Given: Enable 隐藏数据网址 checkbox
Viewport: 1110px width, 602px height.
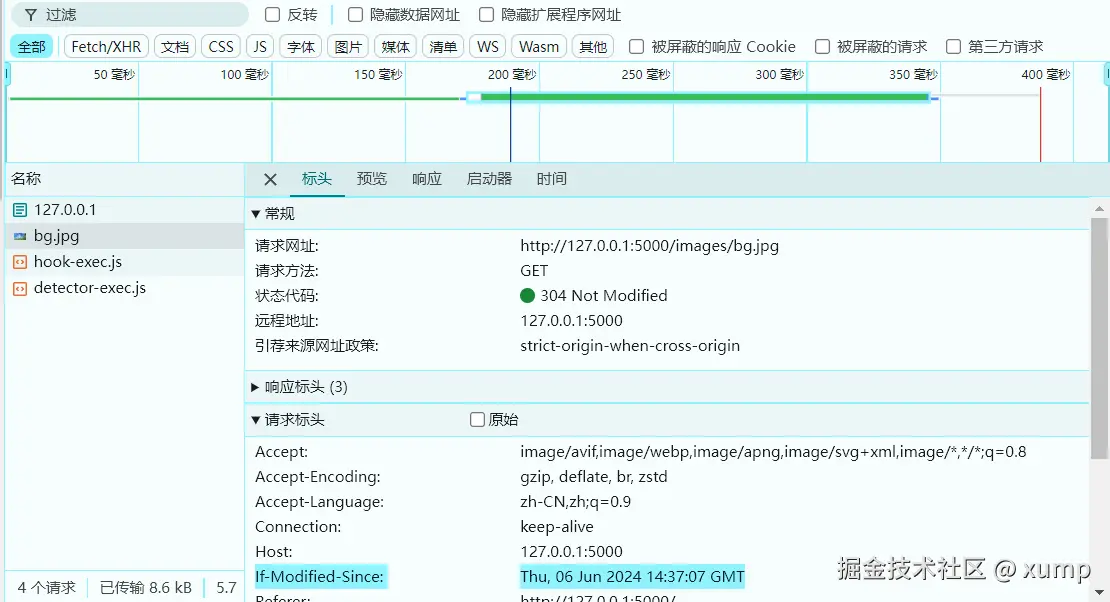Looking at the screenshot, I should point(355,15).
